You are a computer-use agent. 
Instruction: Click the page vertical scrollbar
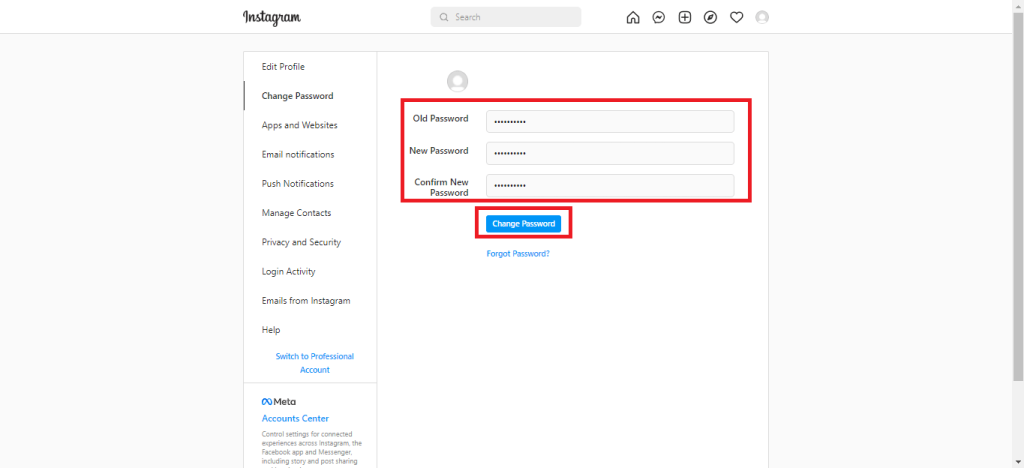(x=1018, y=196)
